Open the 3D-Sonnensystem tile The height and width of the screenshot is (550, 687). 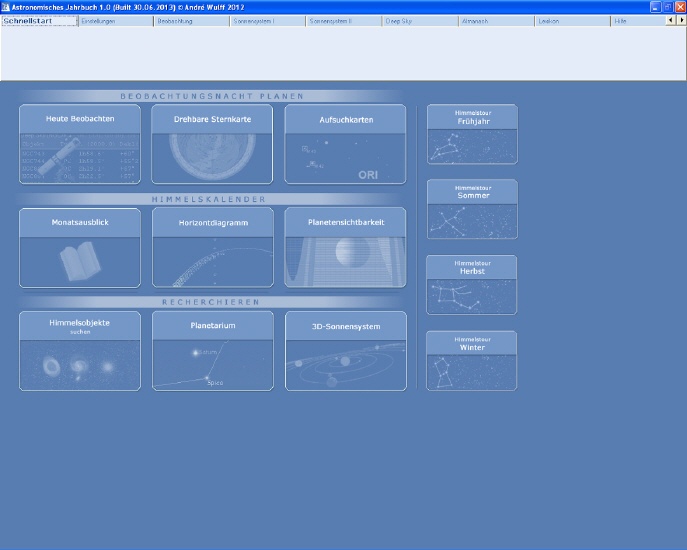pos(345,351)
